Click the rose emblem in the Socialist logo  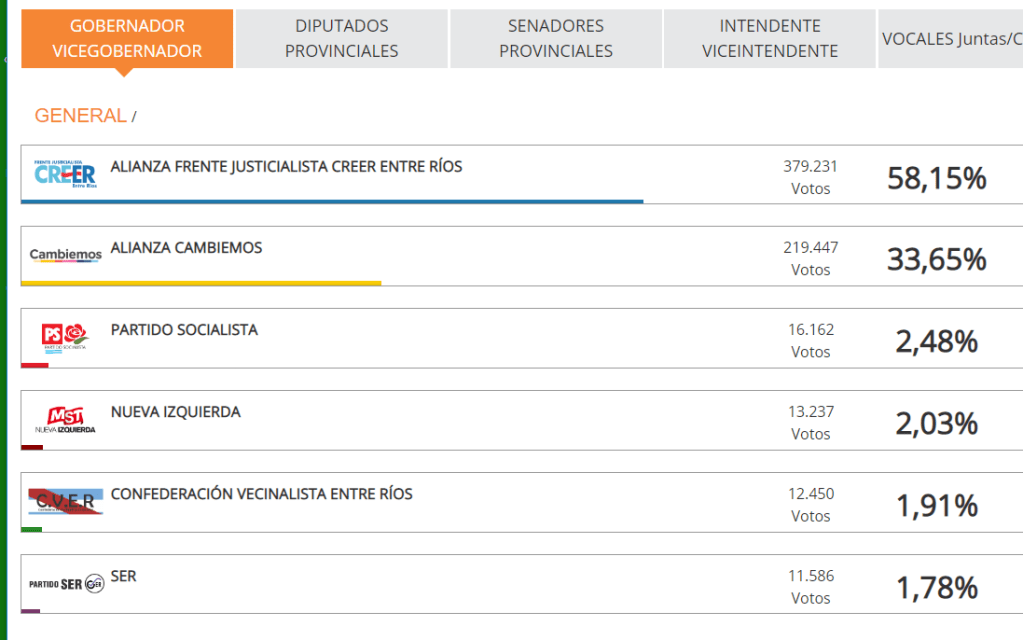76,332
